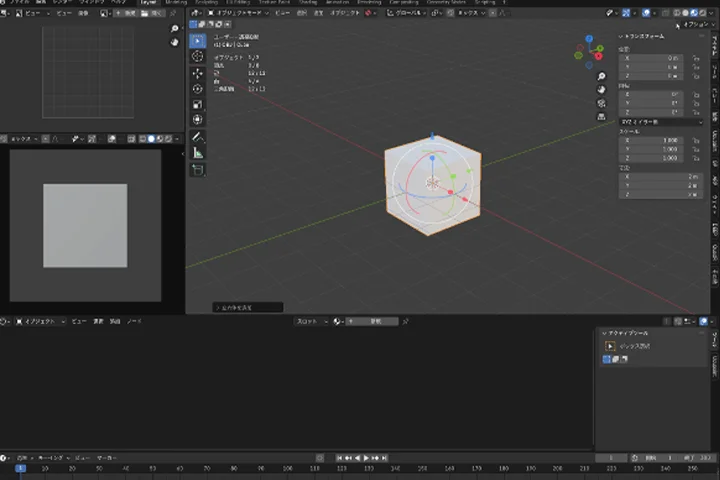Image resolution: width=720 pixels, height=480 pixels.
Task: Open the Object menu in the 3D viewport header
Action: (x=345, y=13)
